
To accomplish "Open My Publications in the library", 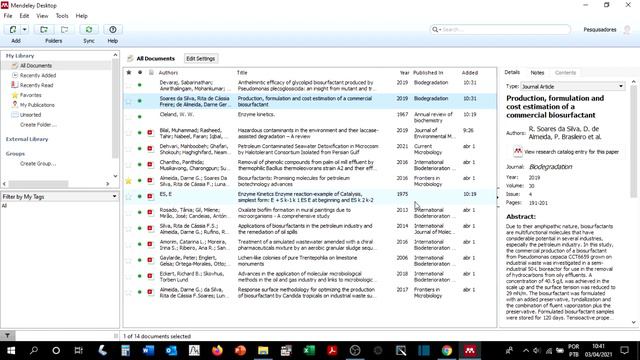I will point(37,105).
